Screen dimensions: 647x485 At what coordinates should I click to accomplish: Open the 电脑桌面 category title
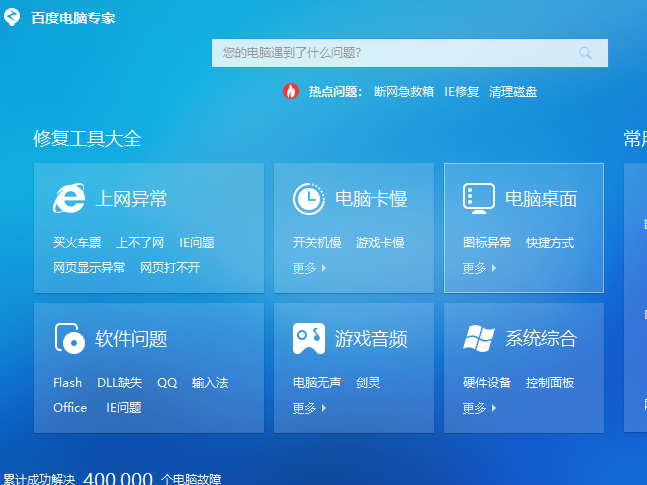click(x=541, y=199)
